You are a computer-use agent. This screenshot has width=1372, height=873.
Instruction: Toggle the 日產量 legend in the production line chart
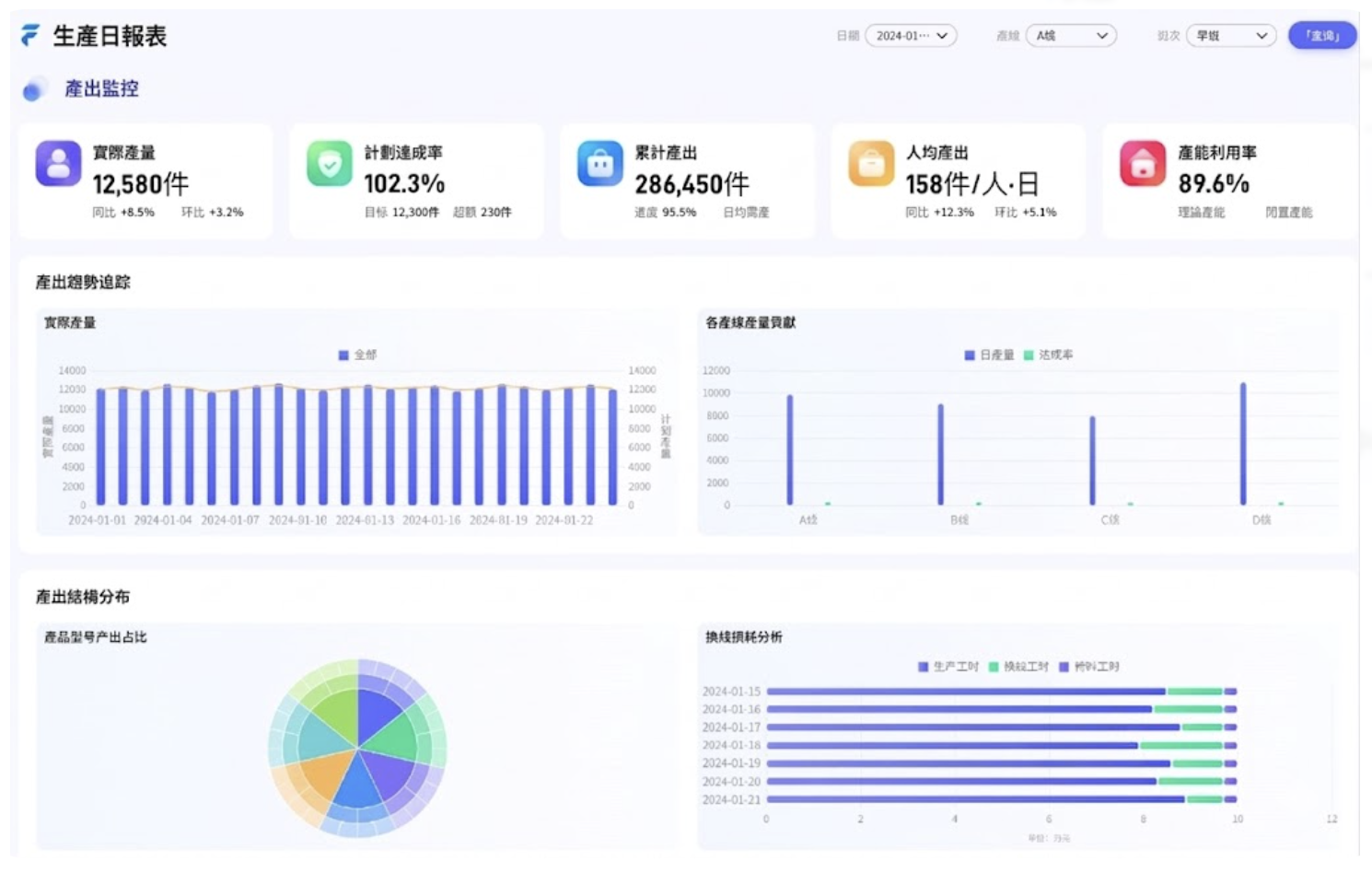989,355
